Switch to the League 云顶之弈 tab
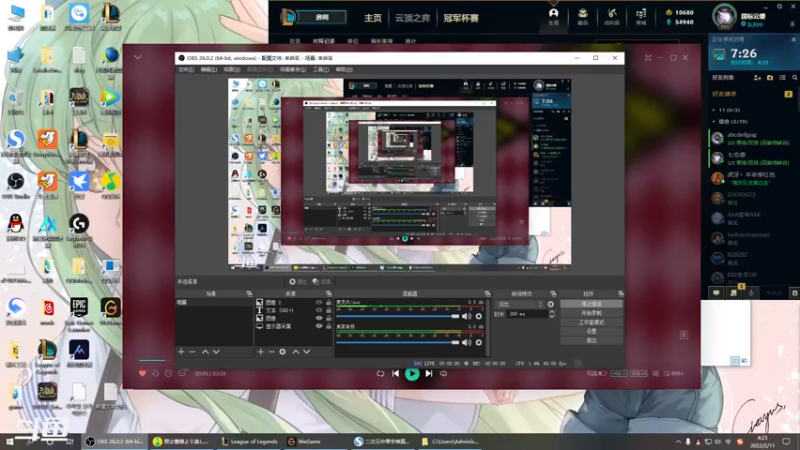 pyautogui.click(x=412, y=18)
